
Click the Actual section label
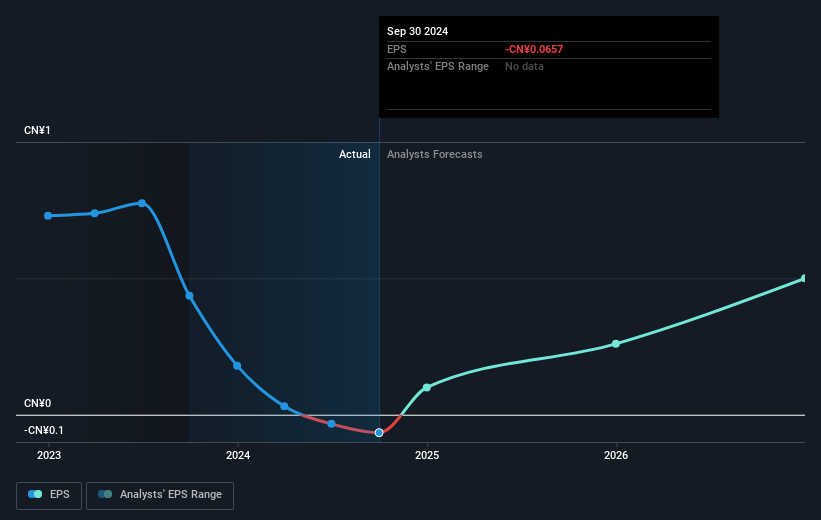tap(354, 154)
